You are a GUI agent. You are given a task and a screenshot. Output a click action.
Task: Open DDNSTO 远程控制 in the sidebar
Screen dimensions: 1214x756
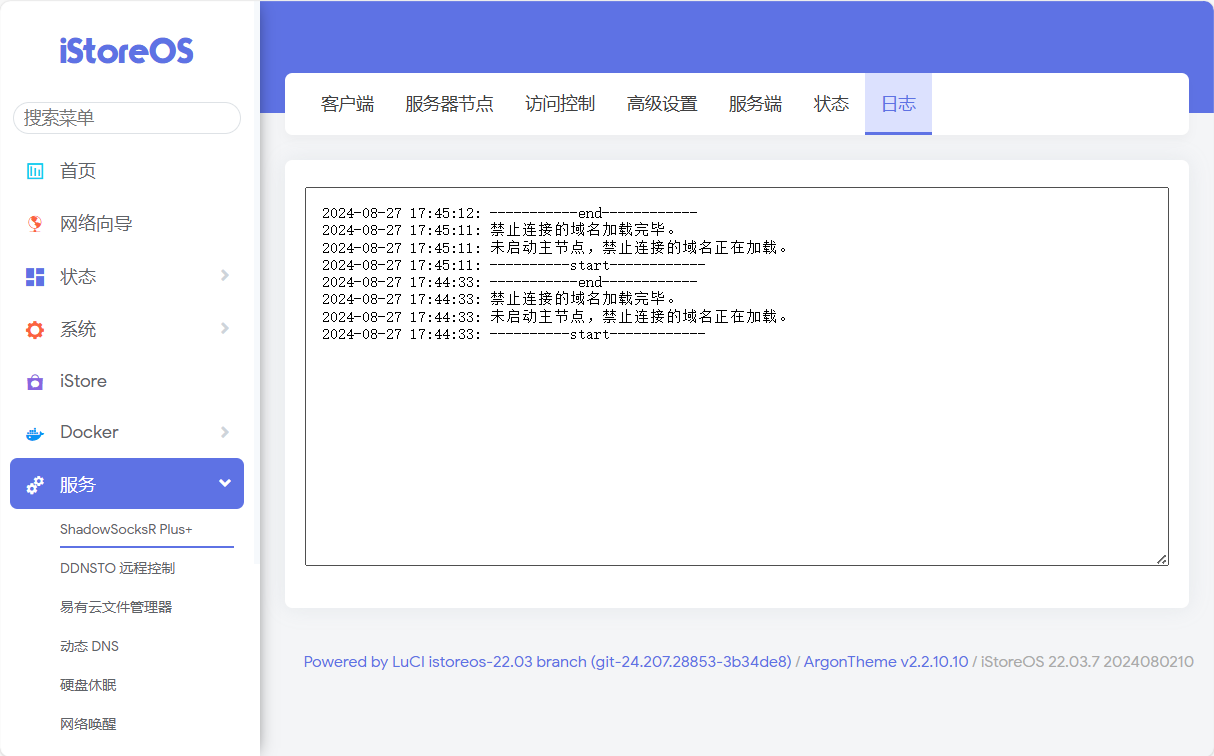(x=117, y=568)
